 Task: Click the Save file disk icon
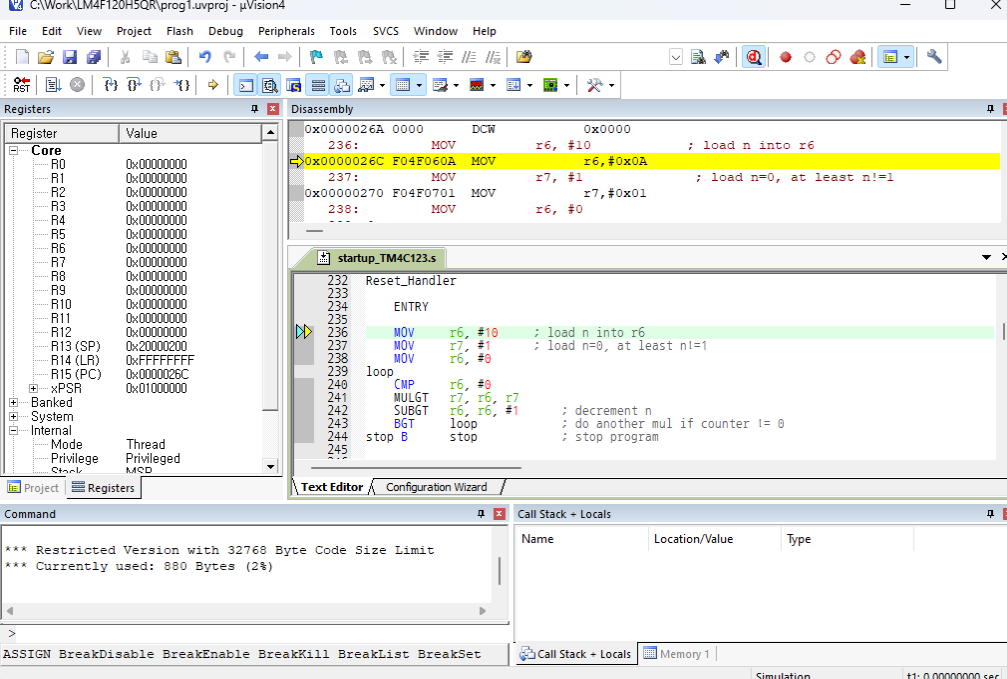click(x=70, y=57)
